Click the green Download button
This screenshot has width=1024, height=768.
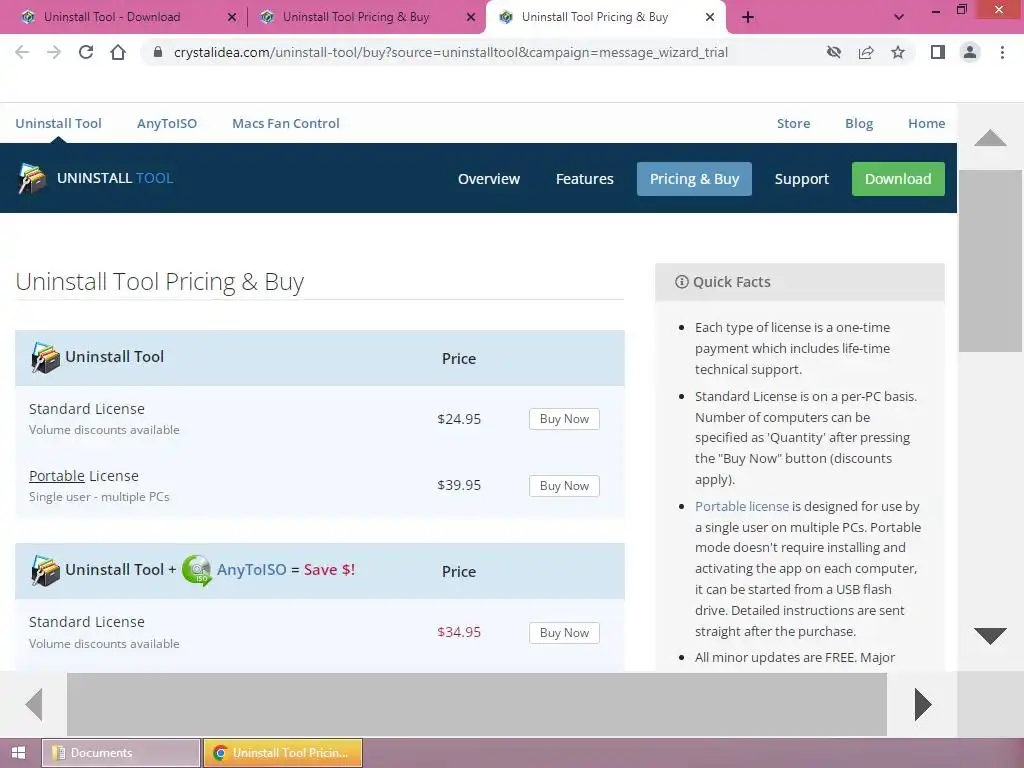click(898, 179)
